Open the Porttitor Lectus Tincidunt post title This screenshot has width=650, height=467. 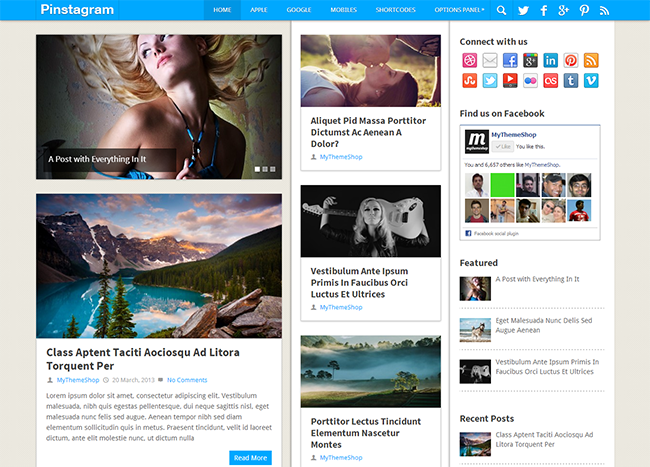(x=366, y=433)
